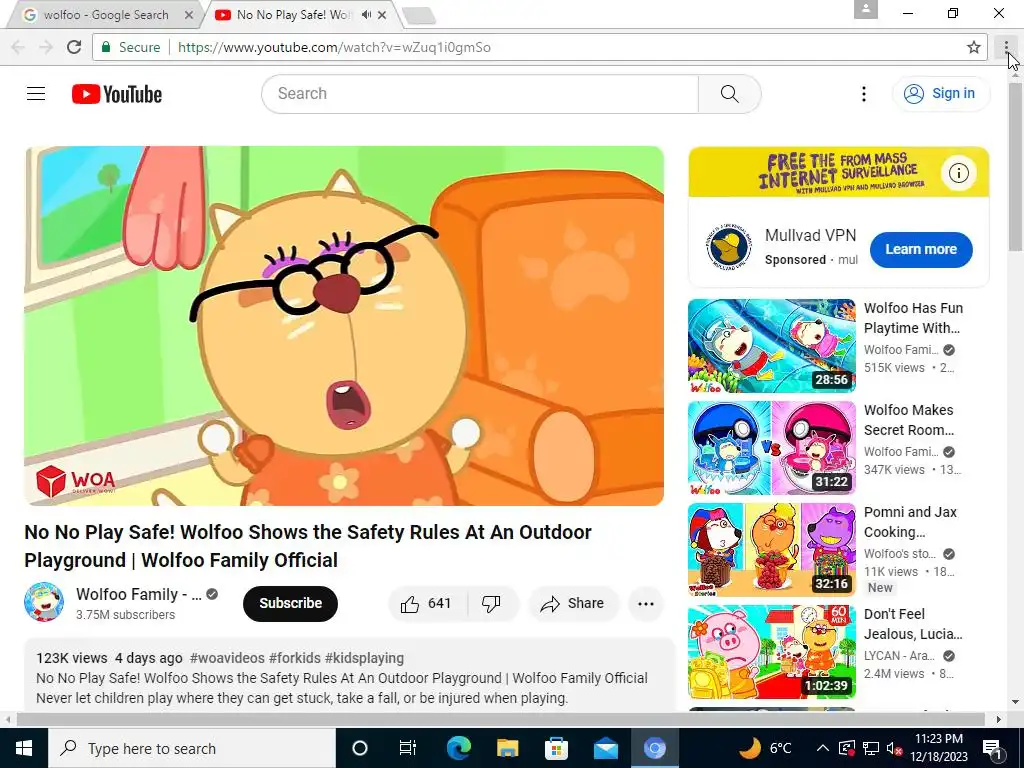
Task: Click the Sign in button
Action: (940, 93)
